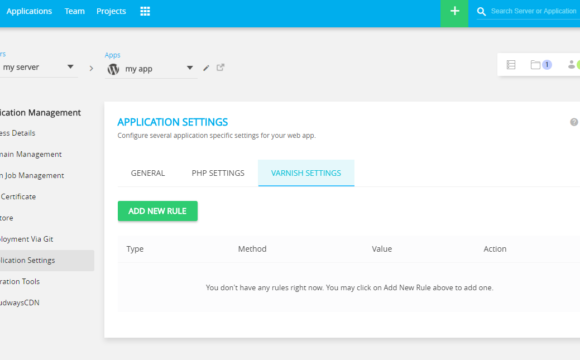Switch to the PHP Settings tab
The image size is (580, 360).
click(218, 173)
